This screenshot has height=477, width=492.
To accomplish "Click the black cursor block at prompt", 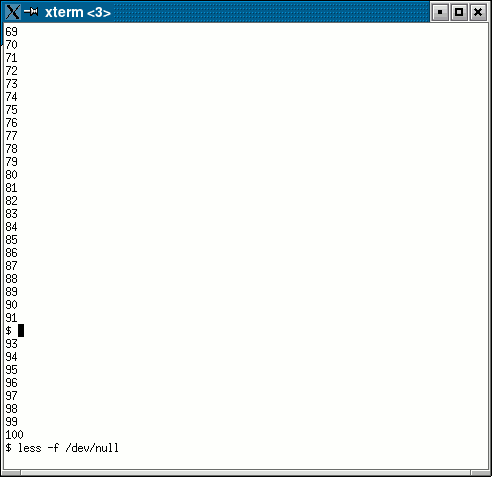I will 21,331.
